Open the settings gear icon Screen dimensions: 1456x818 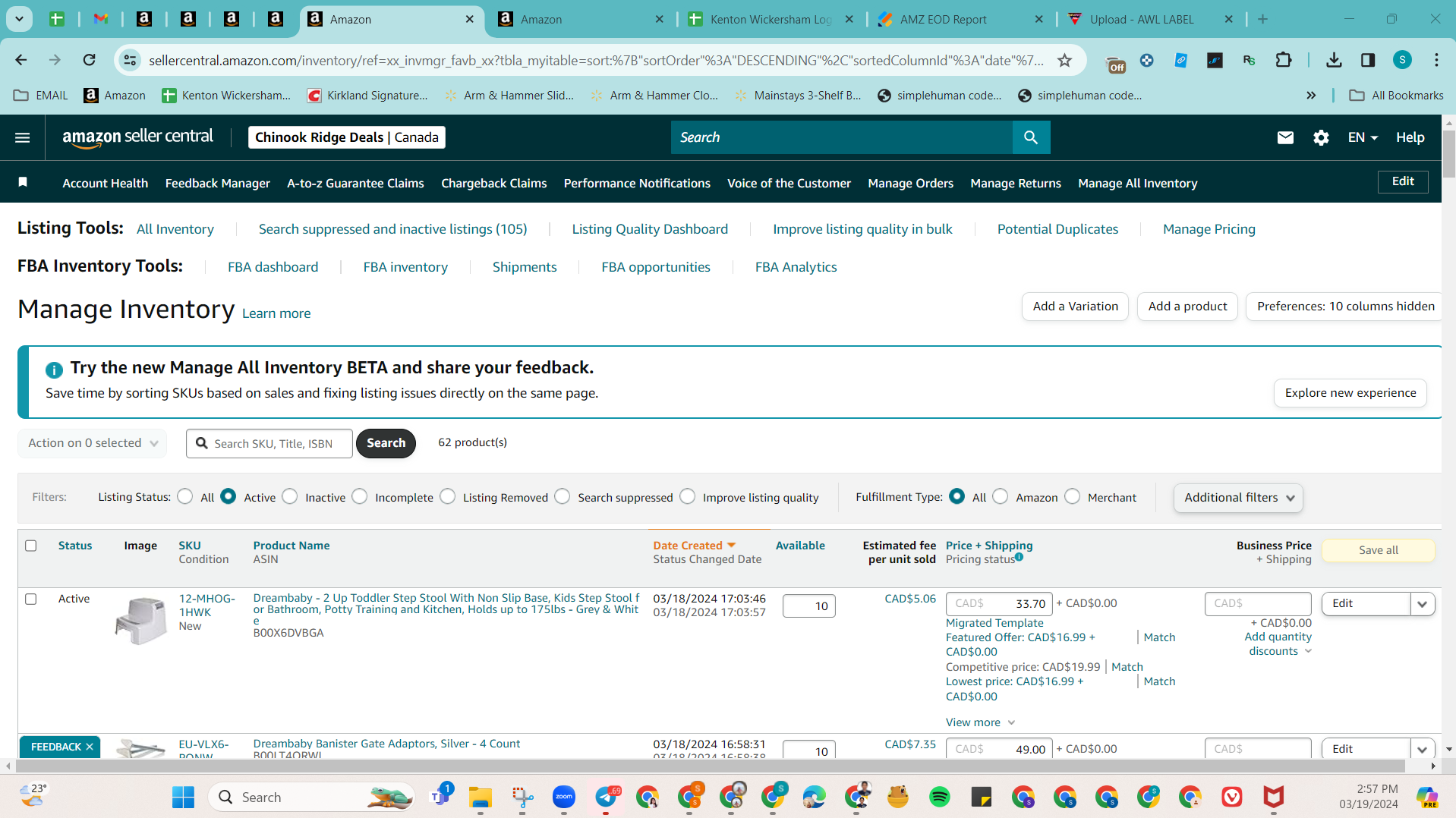coord(1321,137)
